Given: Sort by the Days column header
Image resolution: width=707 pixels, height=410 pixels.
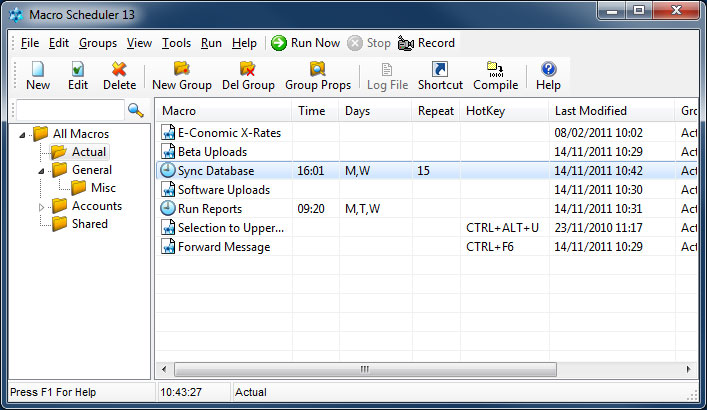Looking at the screenshot, I should 375,111.
